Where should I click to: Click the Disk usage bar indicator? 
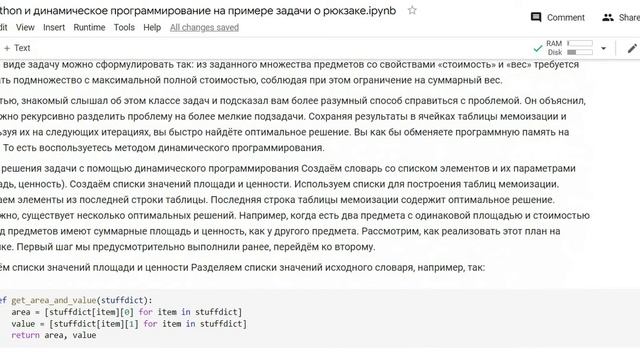[580, 52]
